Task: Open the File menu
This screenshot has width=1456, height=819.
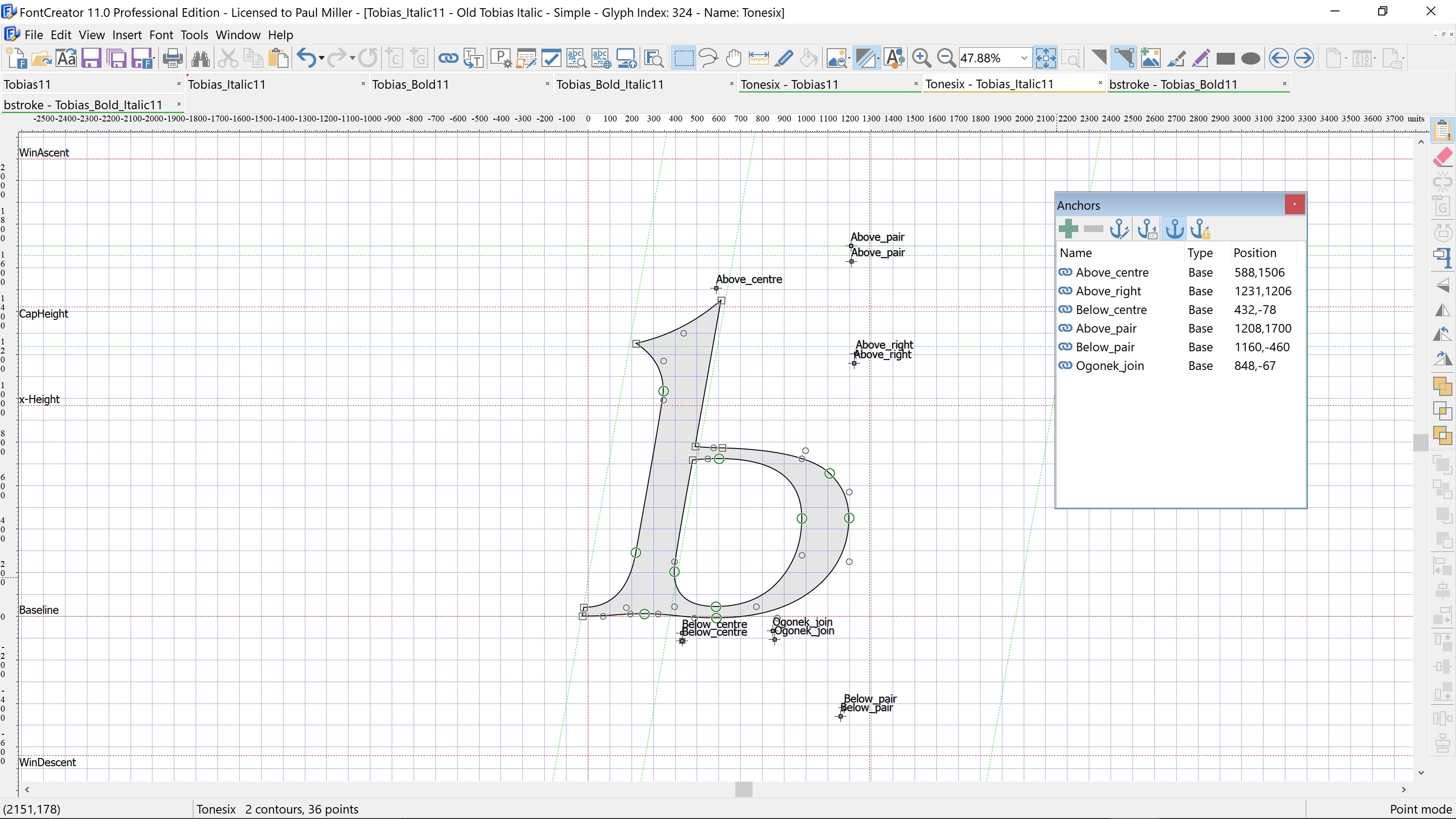Action: 33,35
